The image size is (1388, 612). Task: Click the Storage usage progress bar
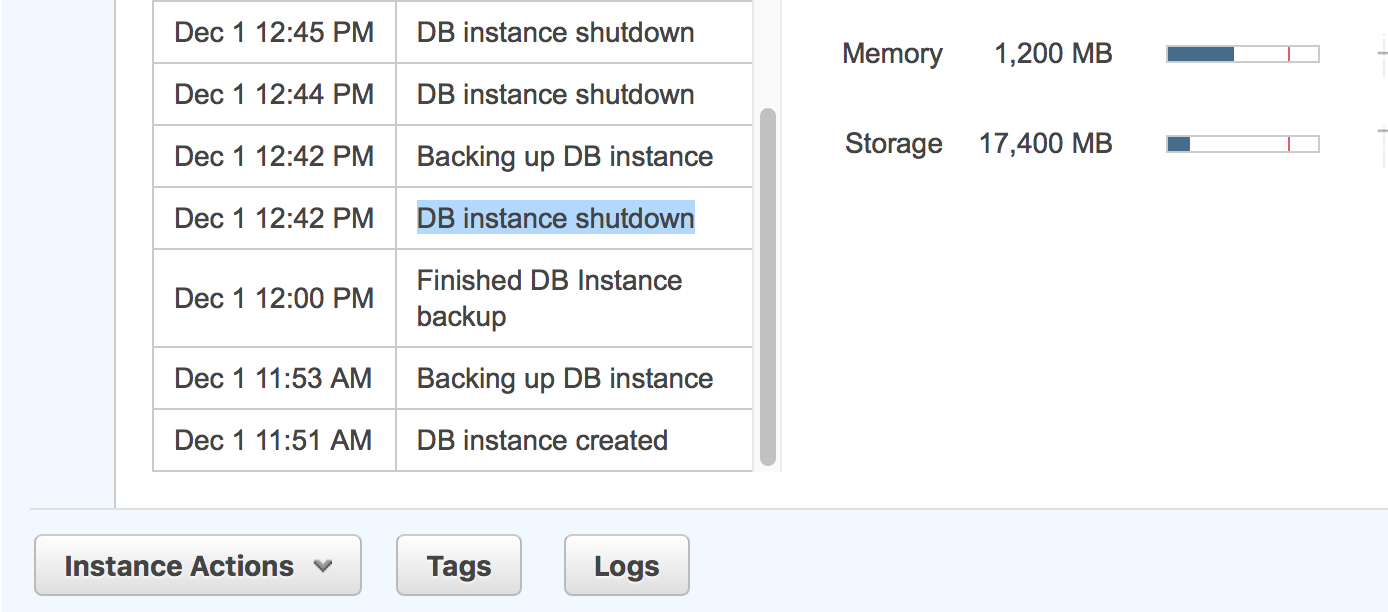click(1240, 143)
